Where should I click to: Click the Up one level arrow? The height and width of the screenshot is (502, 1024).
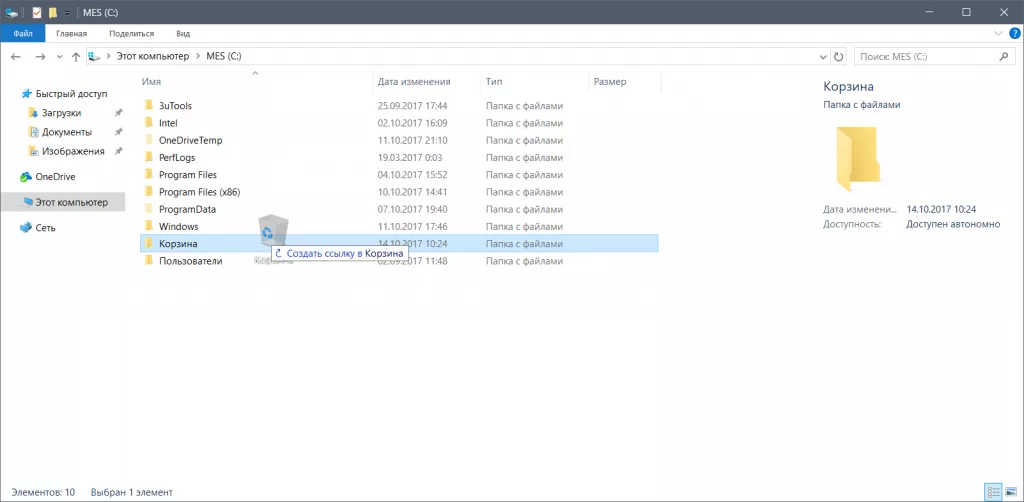pos(76,57)
